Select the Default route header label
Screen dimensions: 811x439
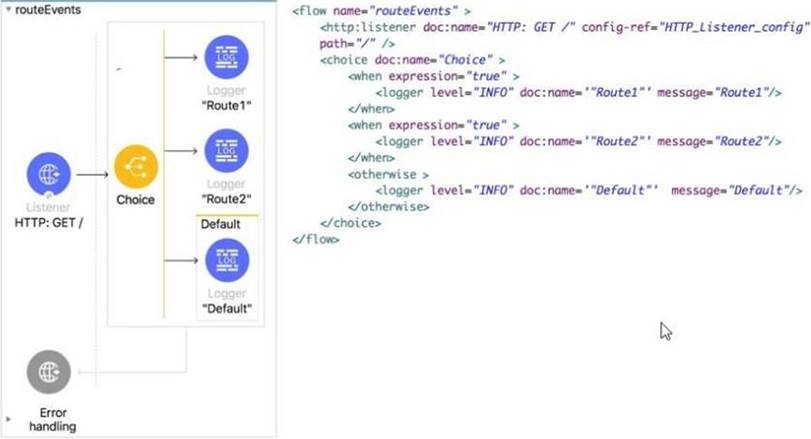[220, 224]
